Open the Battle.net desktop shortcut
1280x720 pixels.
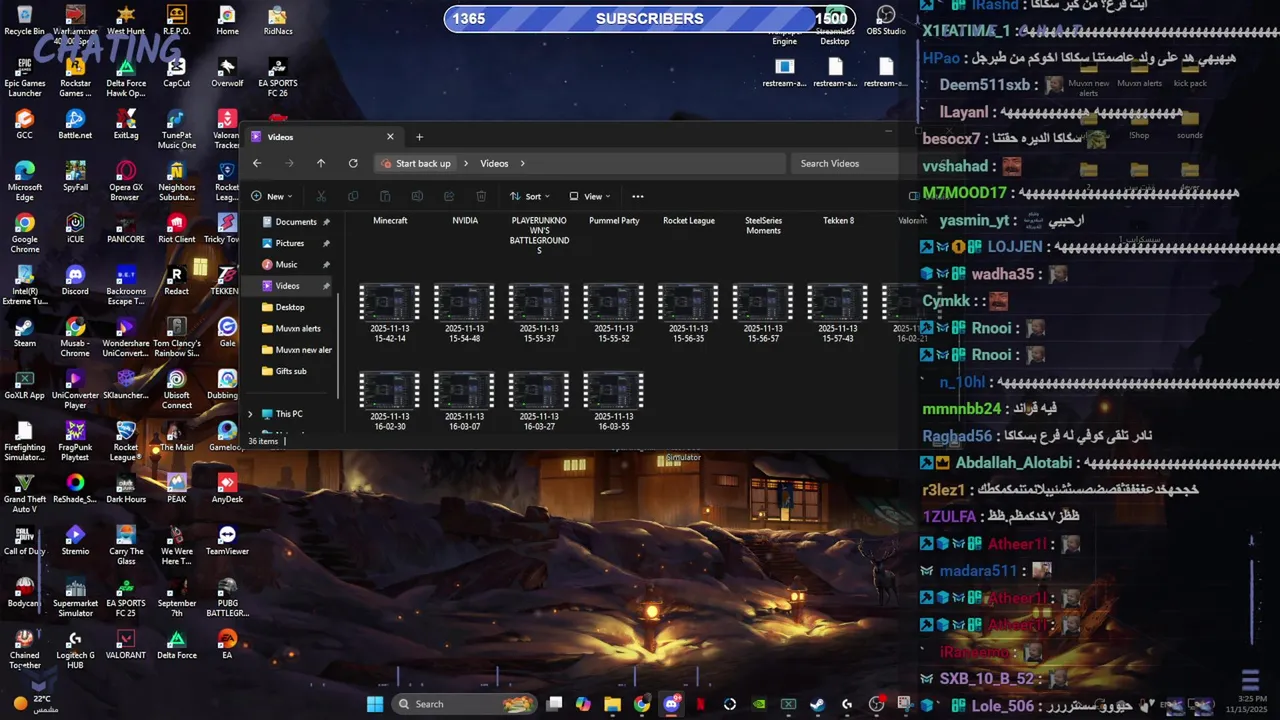click(x=75, y=124)
